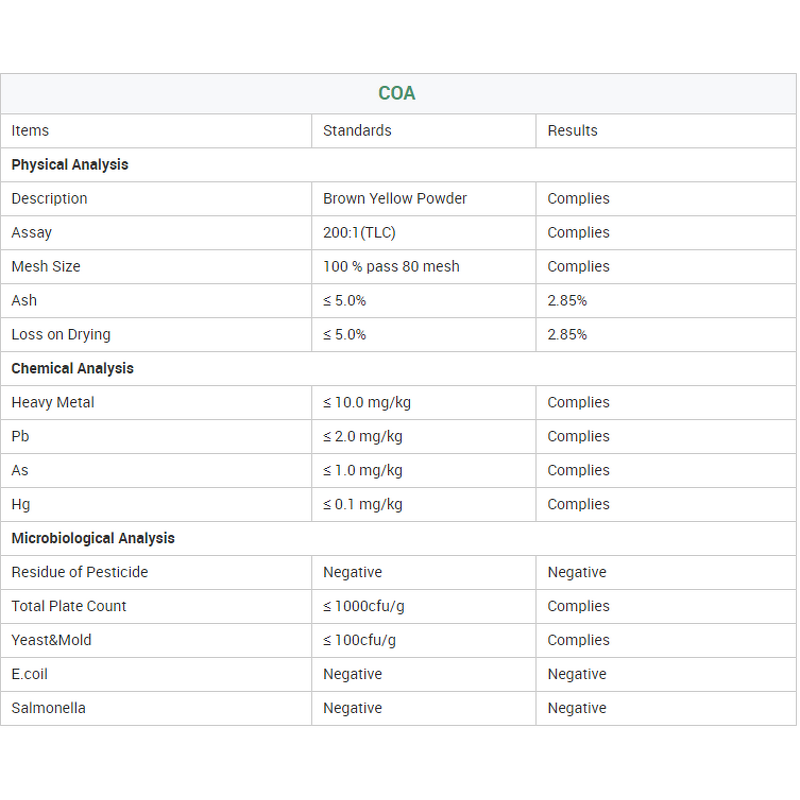Viewport: 800px width, 800px height.
Task: Select the ≤ 1.0 mg/kg arsenic standard
Action: [363, 471]
